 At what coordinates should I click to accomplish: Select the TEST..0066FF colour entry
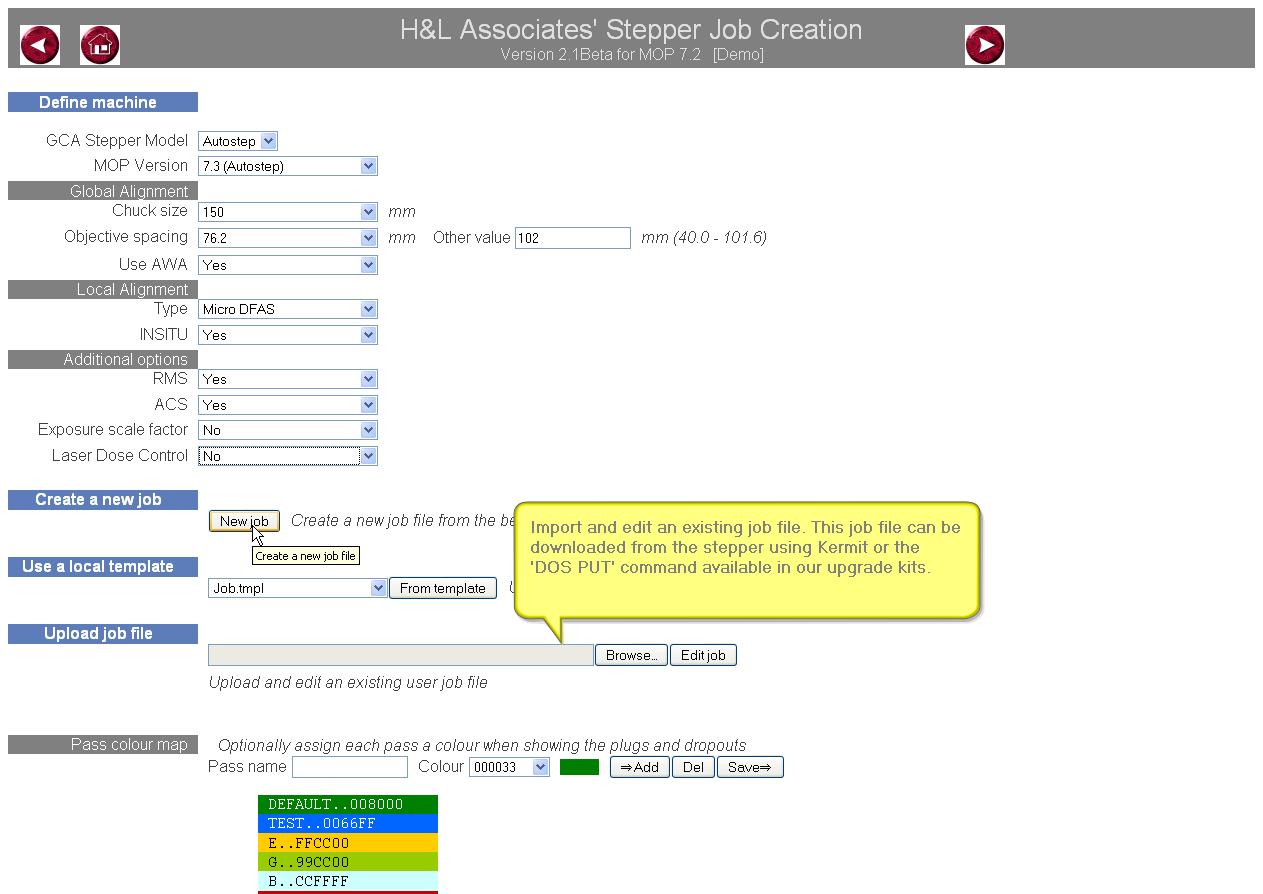[348, 823]
